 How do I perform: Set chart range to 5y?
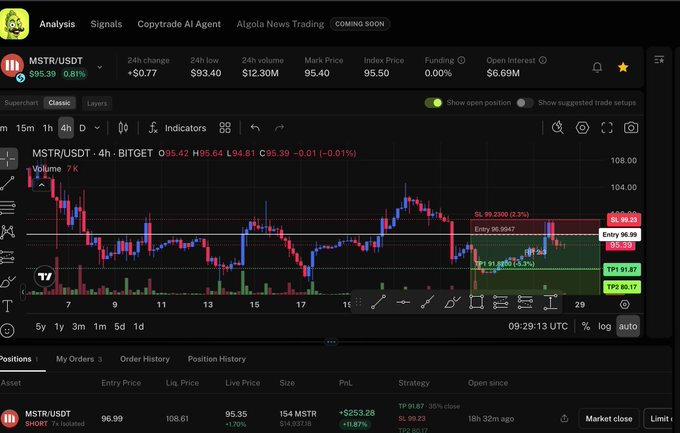41,327
